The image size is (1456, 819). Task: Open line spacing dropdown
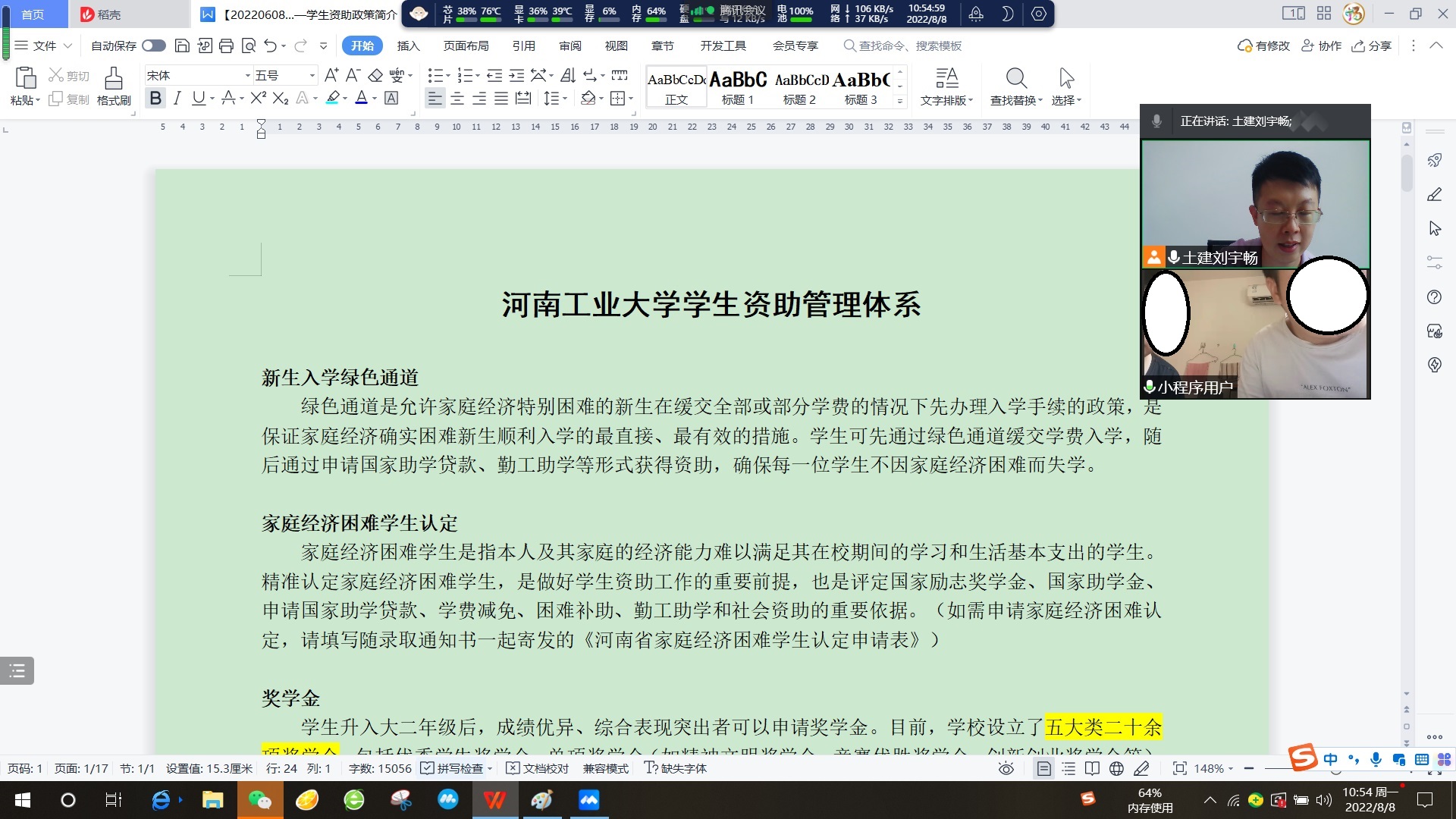click(566, 98)
